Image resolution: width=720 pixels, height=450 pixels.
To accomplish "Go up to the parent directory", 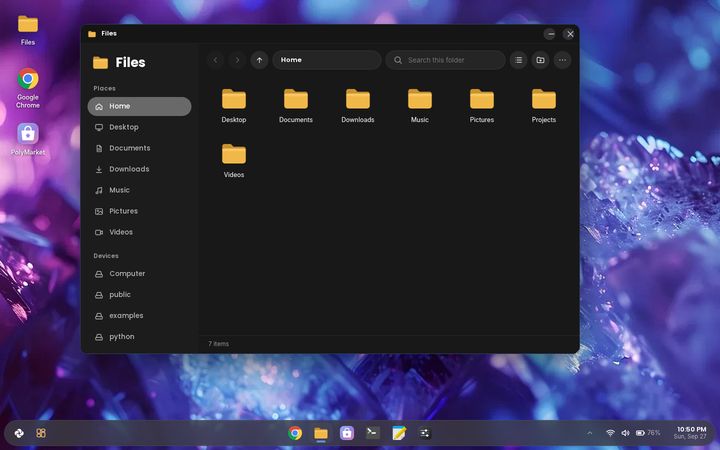I will tap(259, 60).
